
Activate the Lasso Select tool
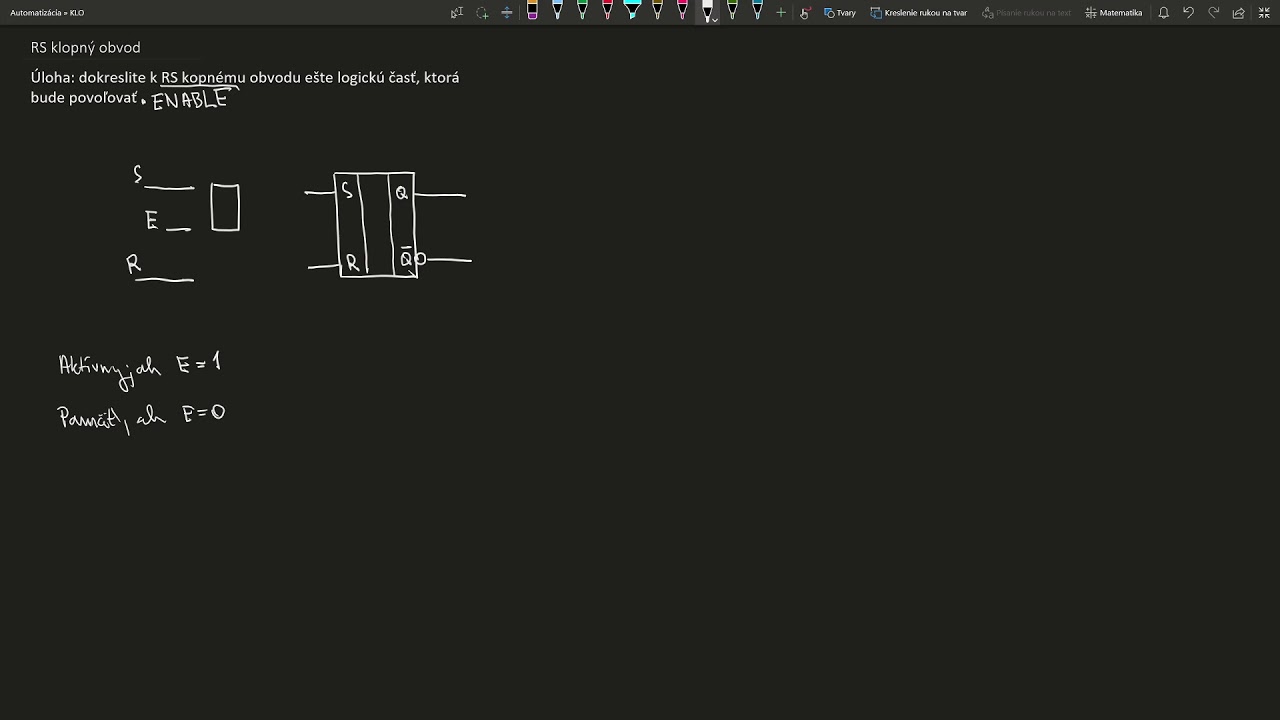[482, 13]
